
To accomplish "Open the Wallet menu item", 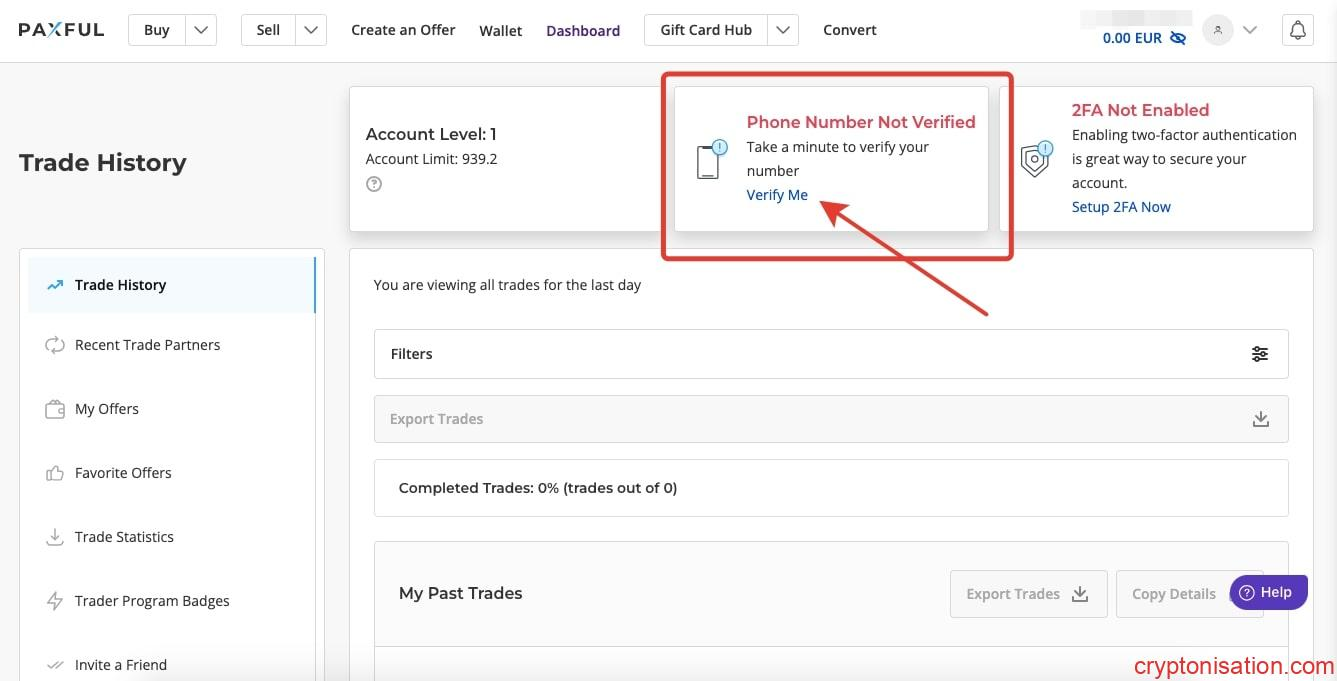I will [500, 31].
